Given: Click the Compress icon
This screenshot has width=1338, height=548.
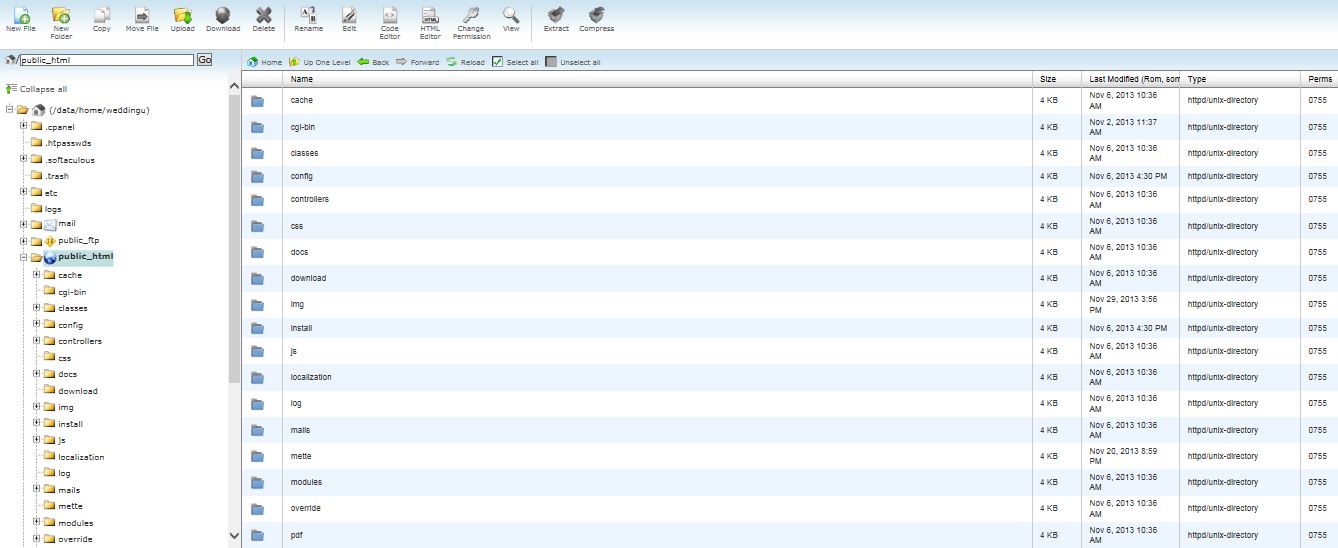Looking at the screenshot, I should tap(597, 16).
